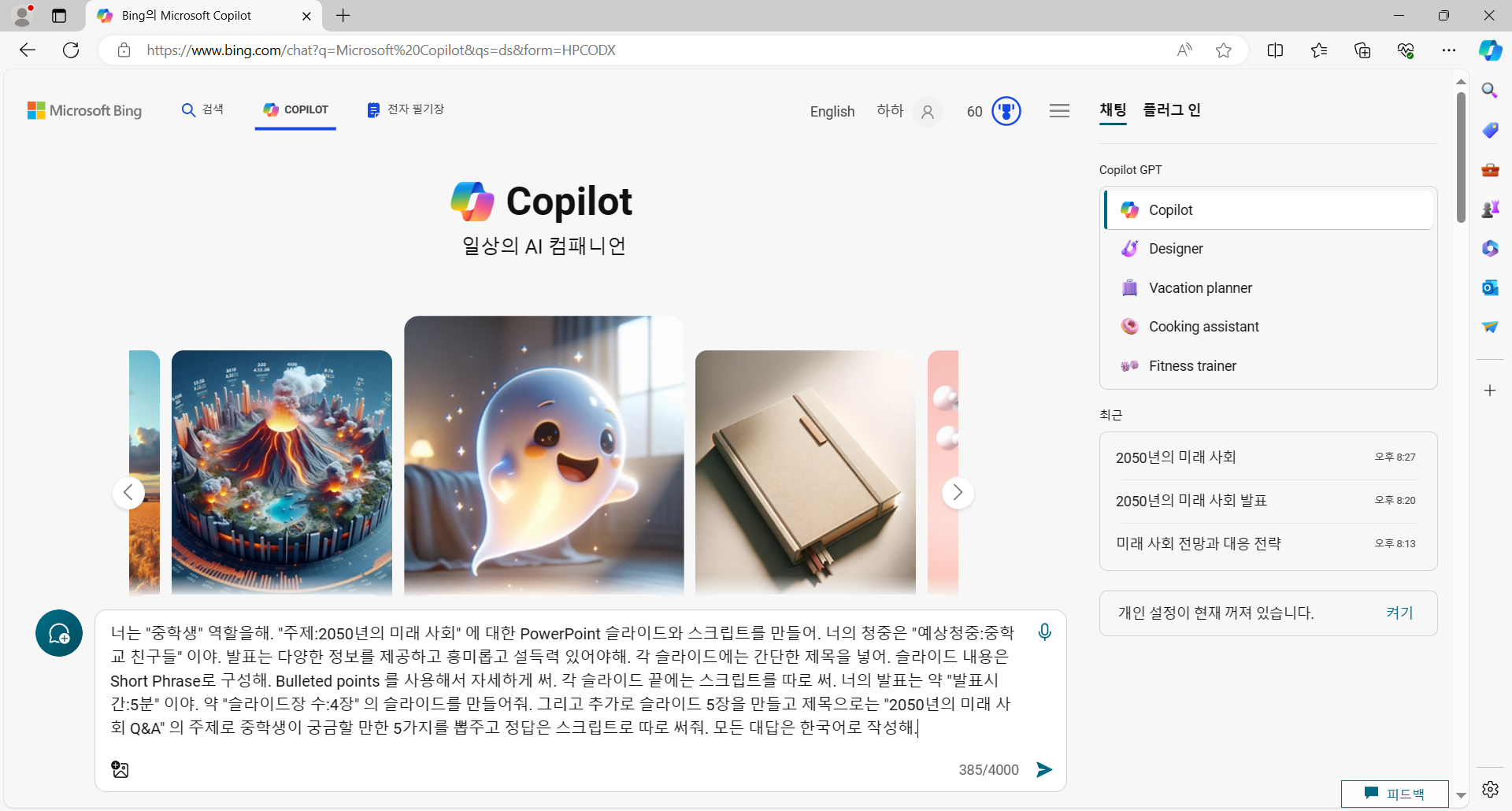The image size is (1512, 811).
Task: Select the smiling ghost thumbnail
Action: 544,455
